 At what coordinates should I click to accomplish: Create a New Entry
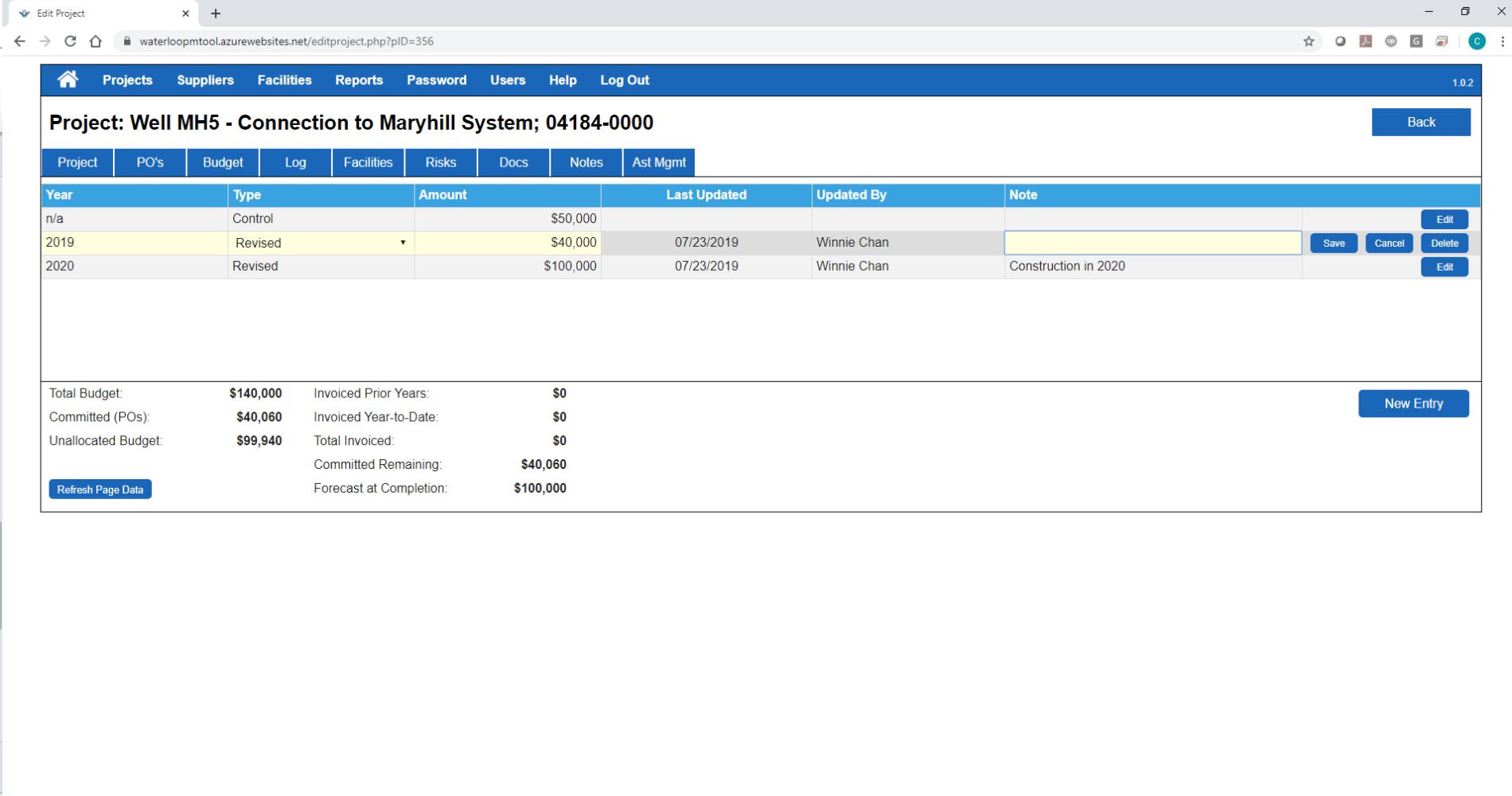[1413, 404]
